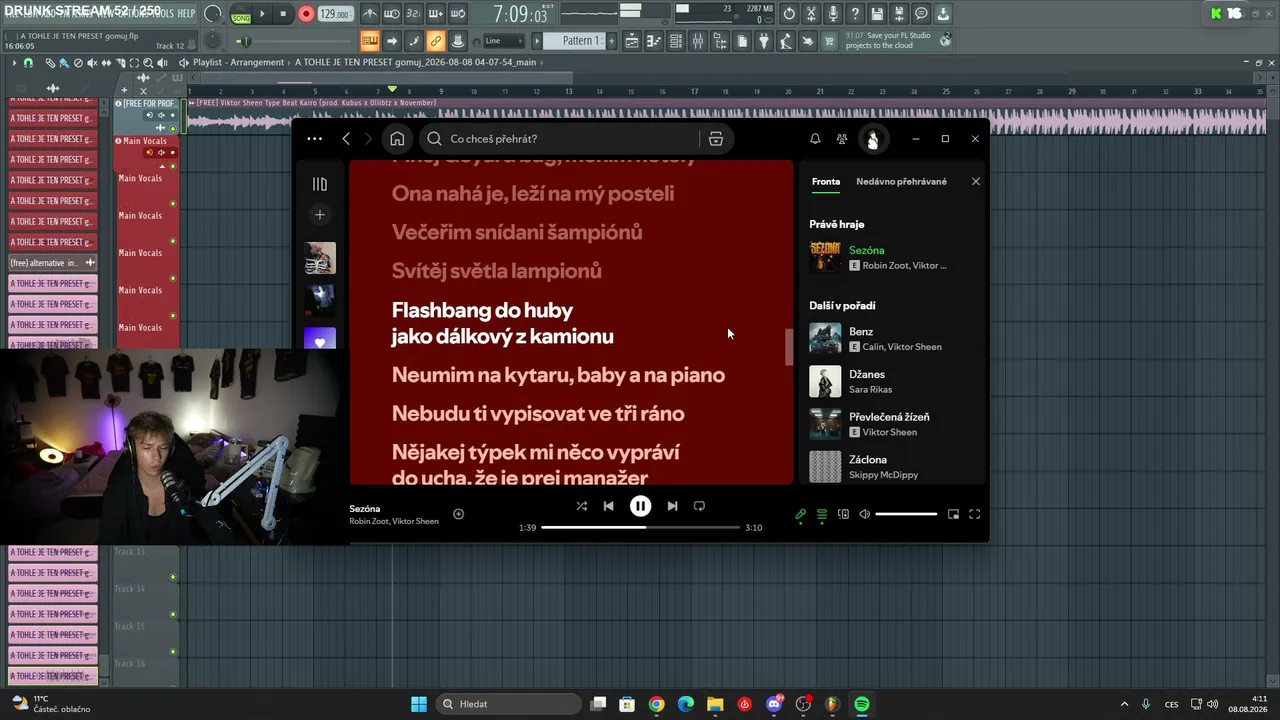Click the FL Studio play button
The height and width of the screenshot is (720, 1280).
coord(263,14)
